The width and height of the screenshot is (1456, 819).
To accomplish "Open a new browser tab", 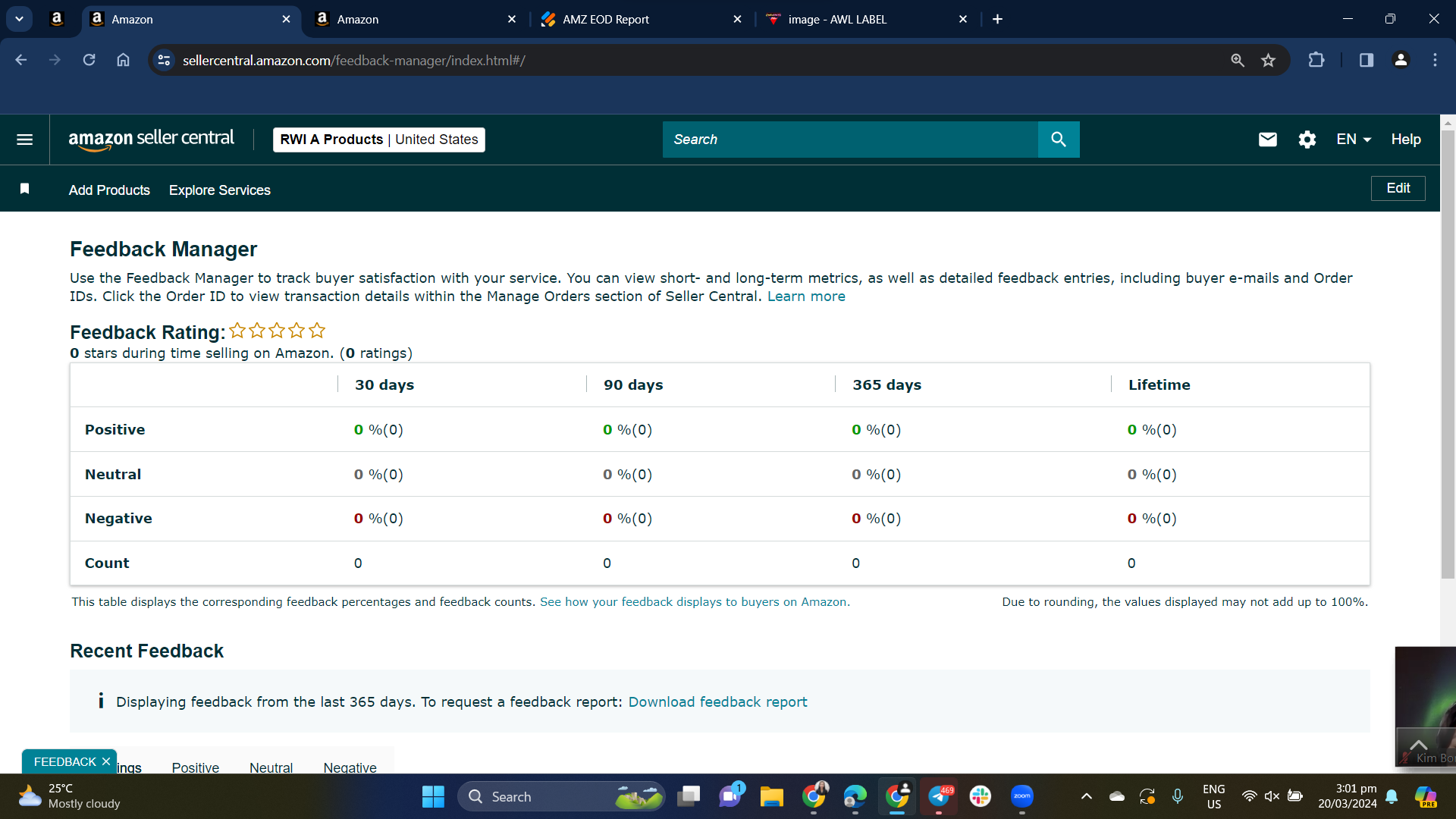I will point(997,19).
